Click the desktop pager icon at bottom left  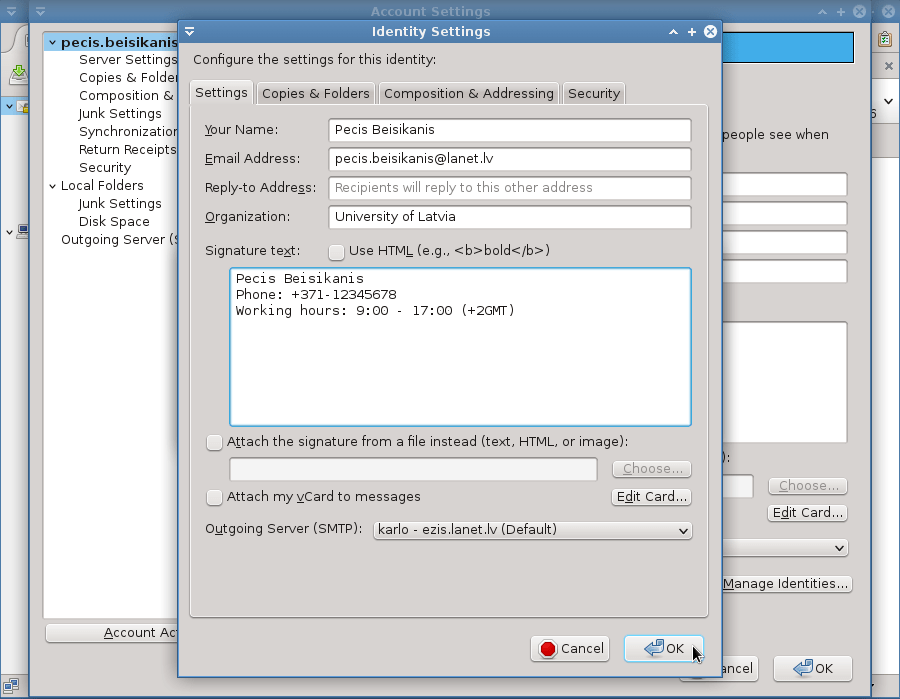pyautogui.click(x=11, y=685)
